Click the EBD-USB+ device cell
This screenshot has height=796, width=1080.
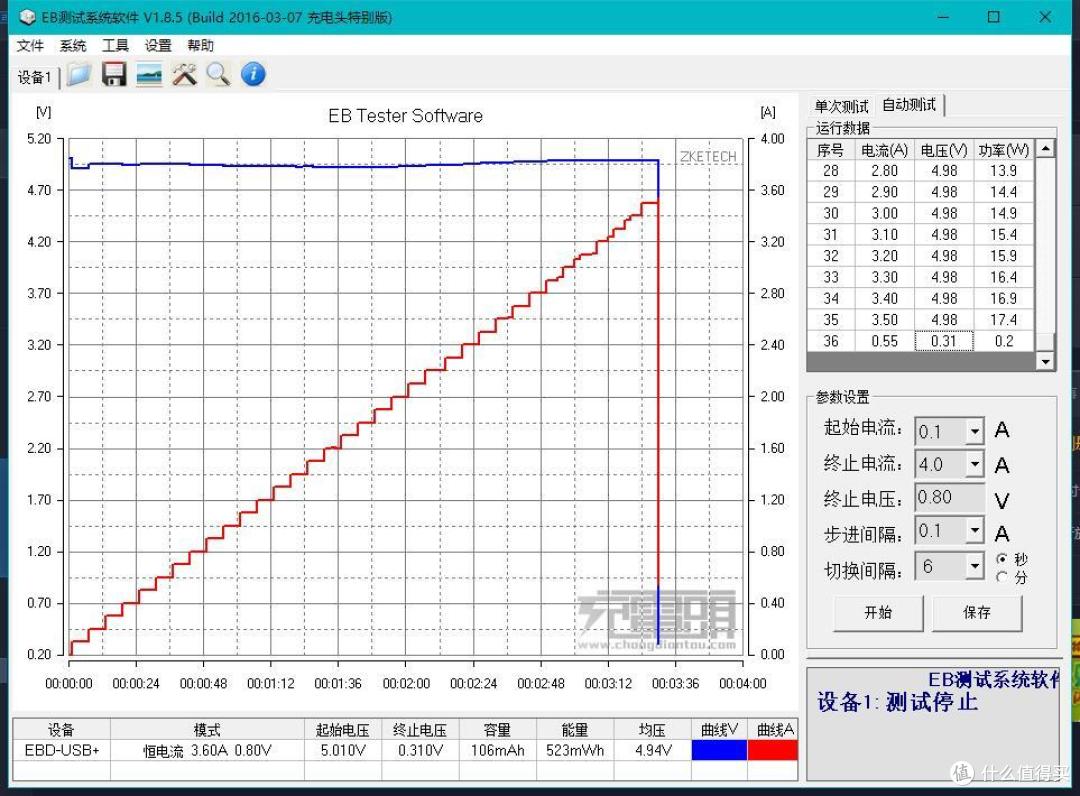[x=61, y=750]
